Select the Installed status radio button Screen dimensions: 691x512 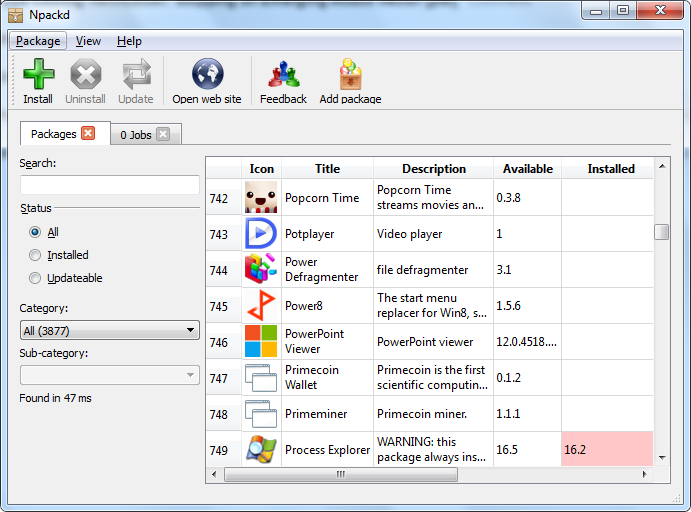click(x=35, y=255)
